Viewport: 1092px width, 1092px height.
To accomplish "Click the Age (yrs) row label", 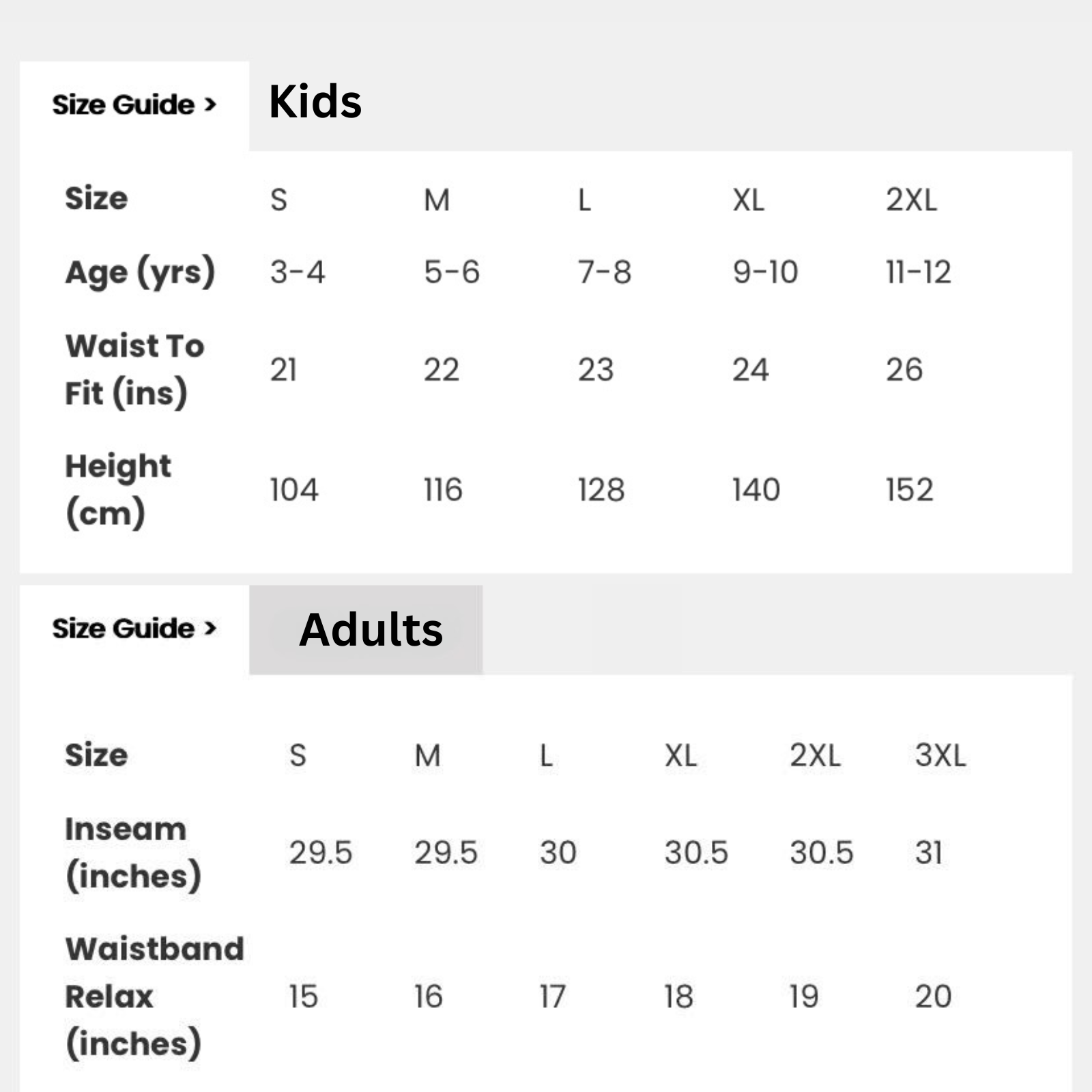I will (140, 272).
